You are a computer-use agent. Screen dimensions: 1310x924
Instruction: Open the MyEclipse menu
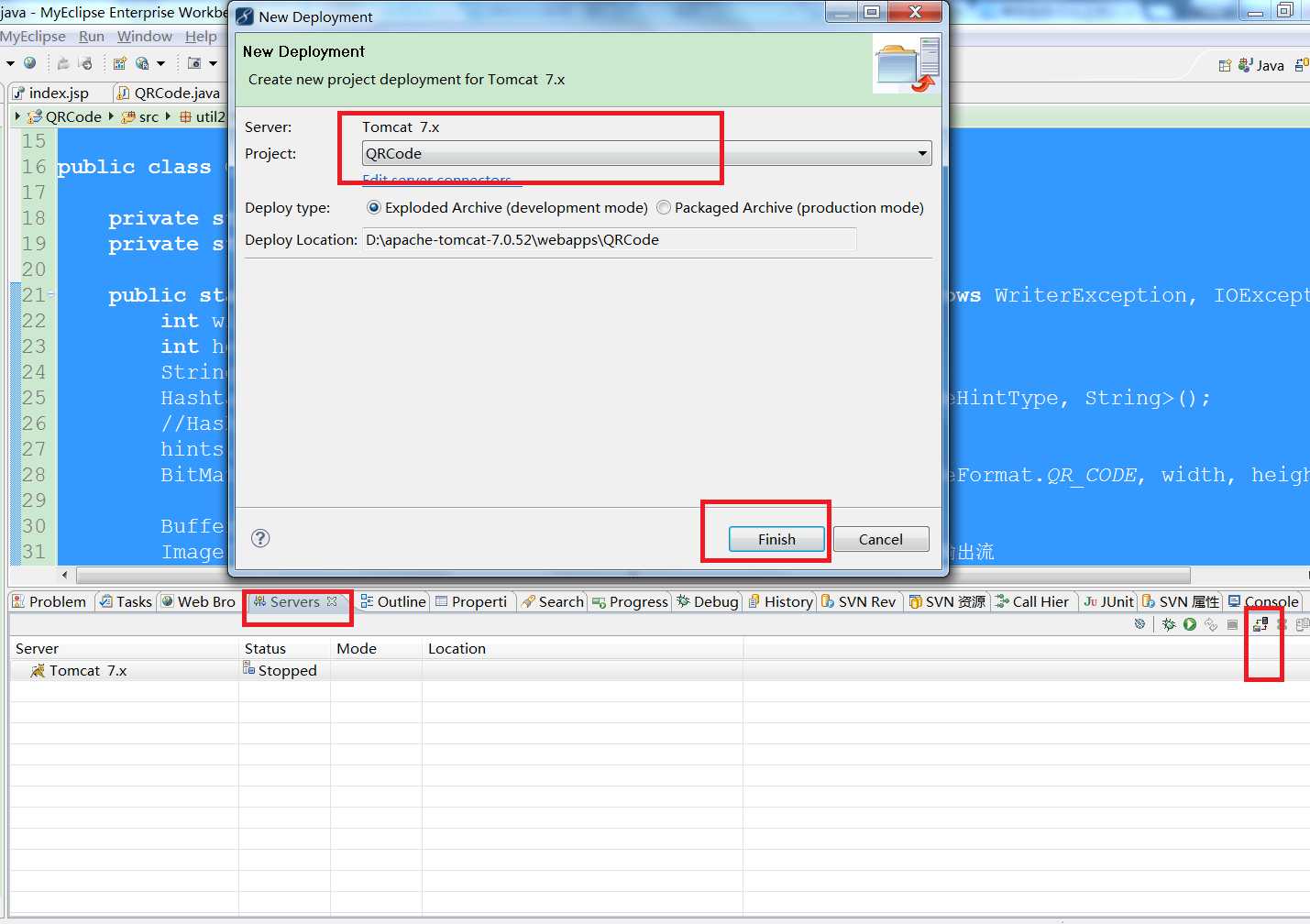click(x=33, y=37)
